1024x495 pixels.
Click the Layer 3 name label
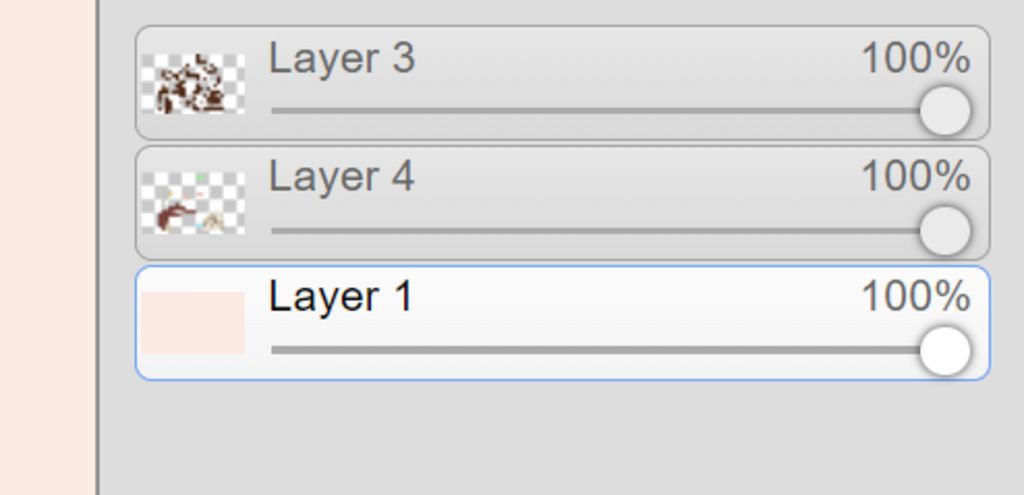tap(342, 59)
